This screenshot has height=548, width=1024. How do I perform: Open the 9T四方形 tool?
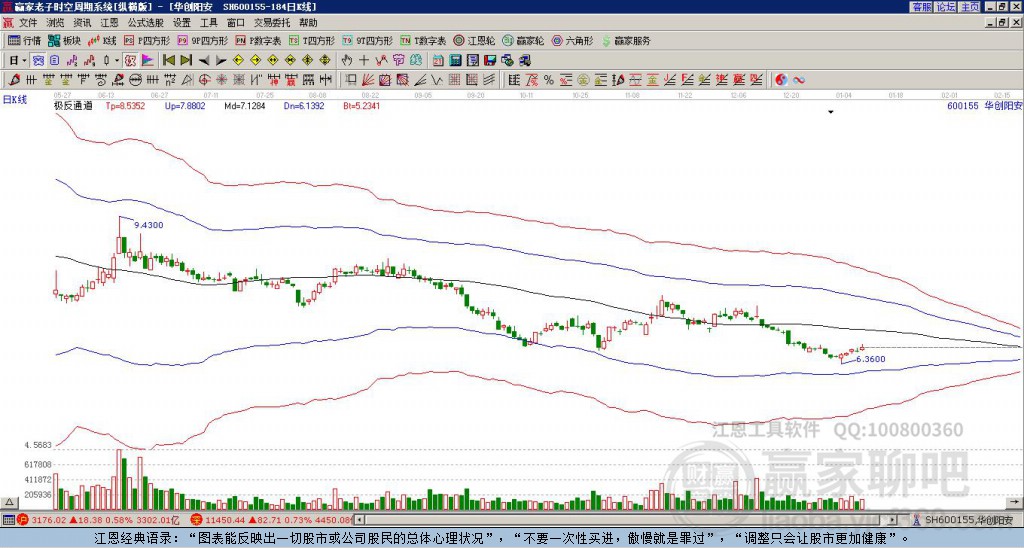[x=368, y=40]
